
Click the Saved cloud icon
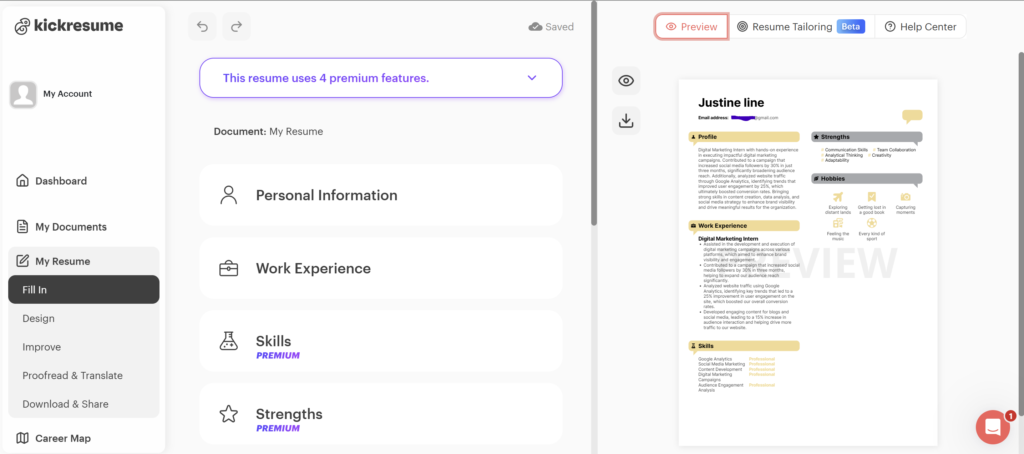coord(536,27)
